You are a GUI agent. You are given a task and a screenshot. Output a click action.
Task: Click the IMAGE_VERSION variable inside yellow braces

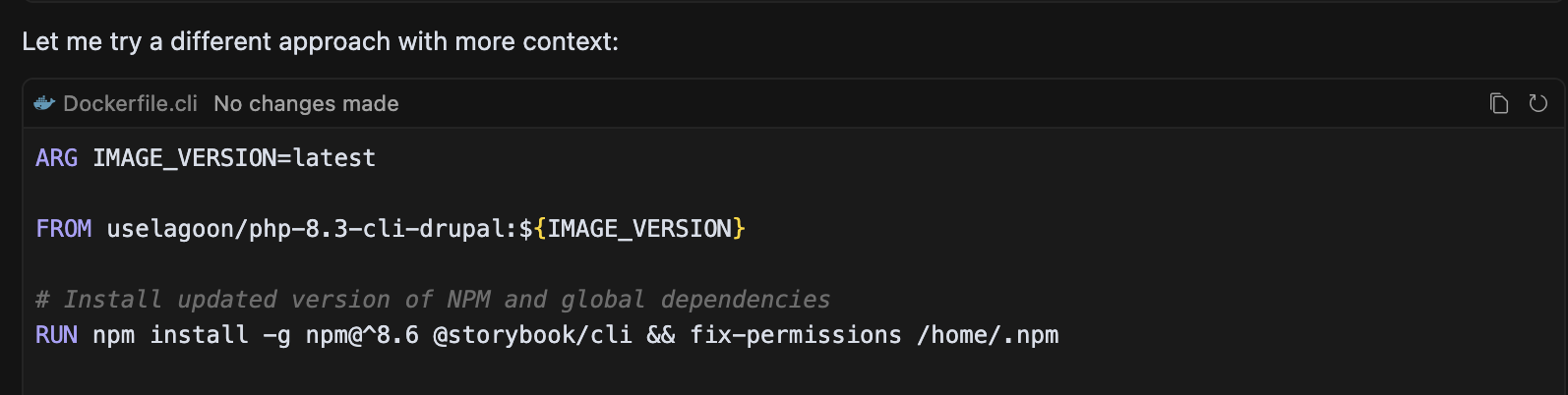pyautogui.click(x=639, y=229)
